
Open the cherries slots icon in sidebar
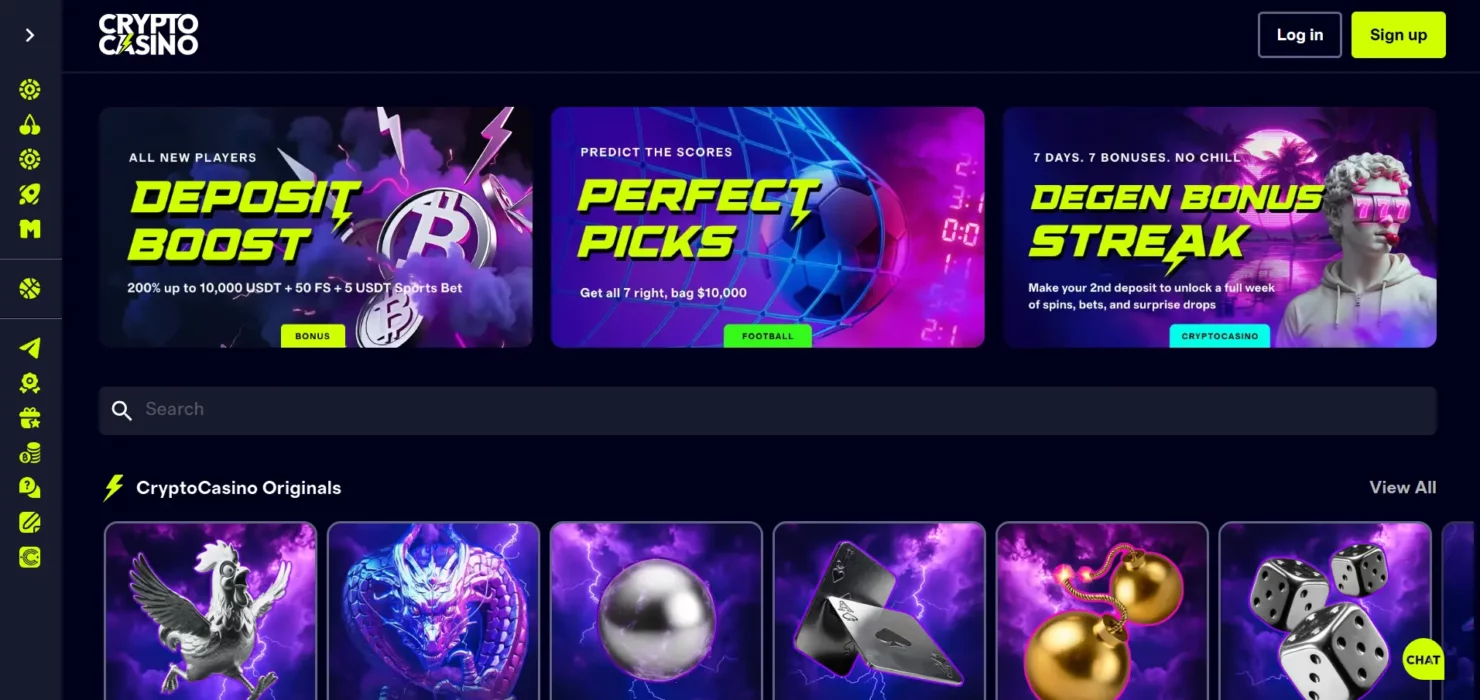(30, 125)
